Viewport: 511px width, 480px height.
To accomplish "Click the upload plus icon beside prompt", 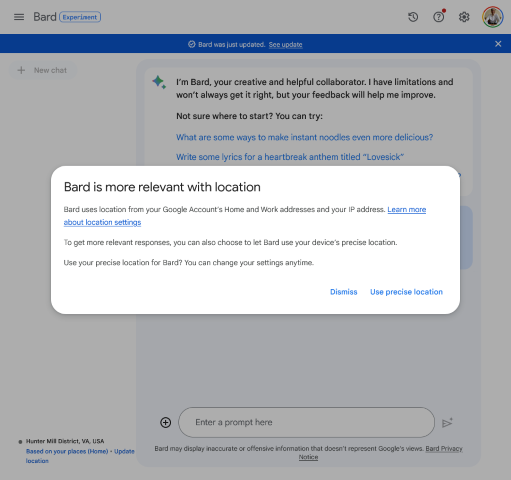I will pyautogui.click(x=166, y=423).
